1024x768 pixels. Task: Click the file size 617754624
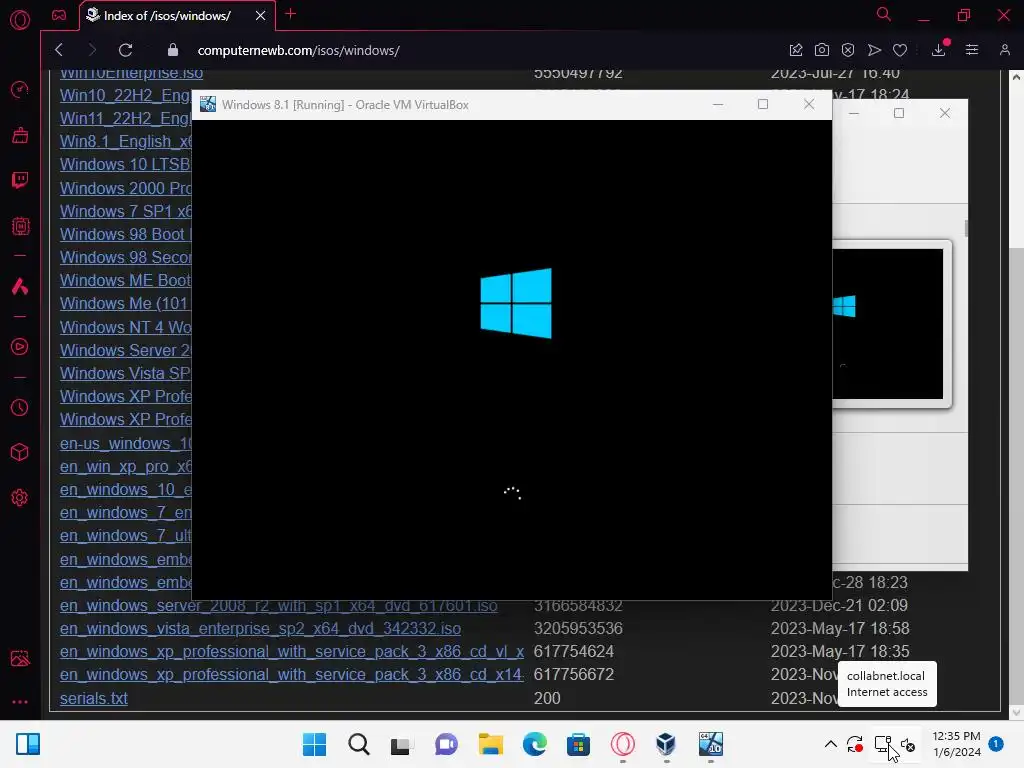(573, 652)
